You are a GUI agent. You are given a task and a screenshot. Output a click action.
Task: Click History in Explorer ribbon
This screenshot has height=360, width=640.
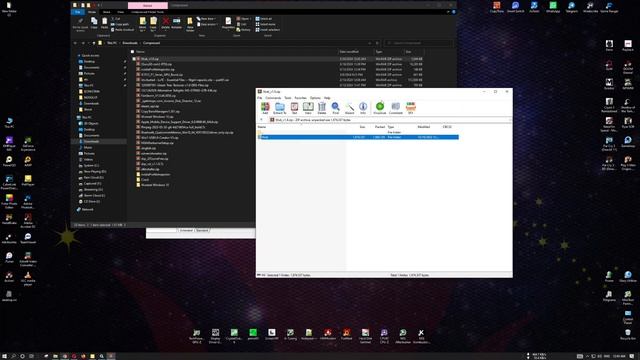244,30
